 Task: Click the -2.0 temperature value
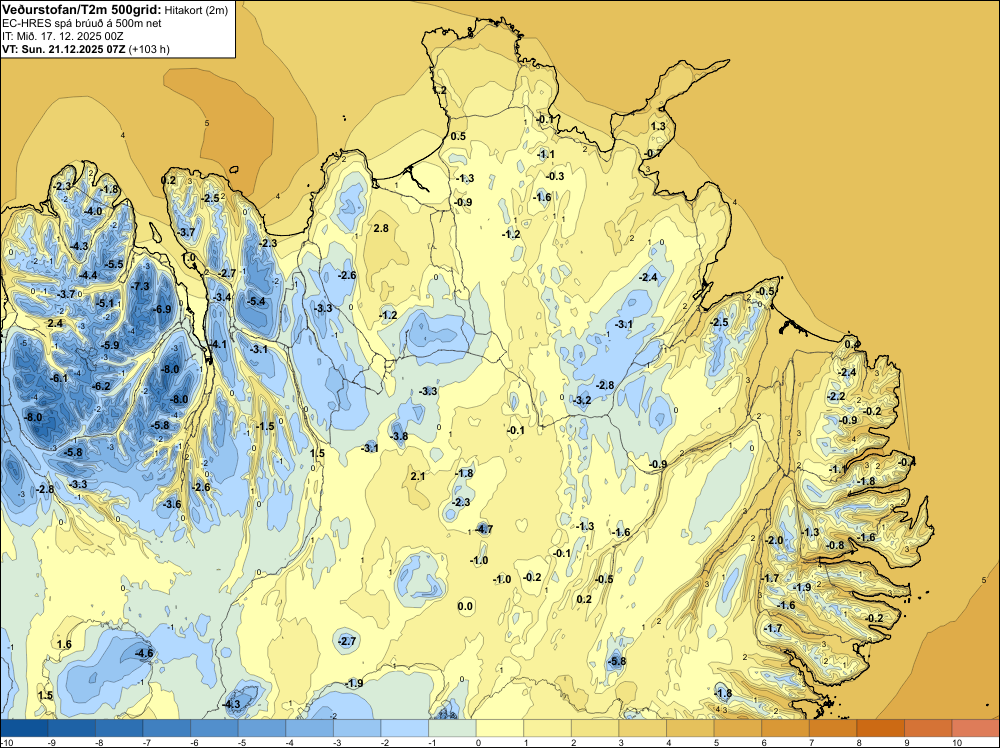point(774,540)
